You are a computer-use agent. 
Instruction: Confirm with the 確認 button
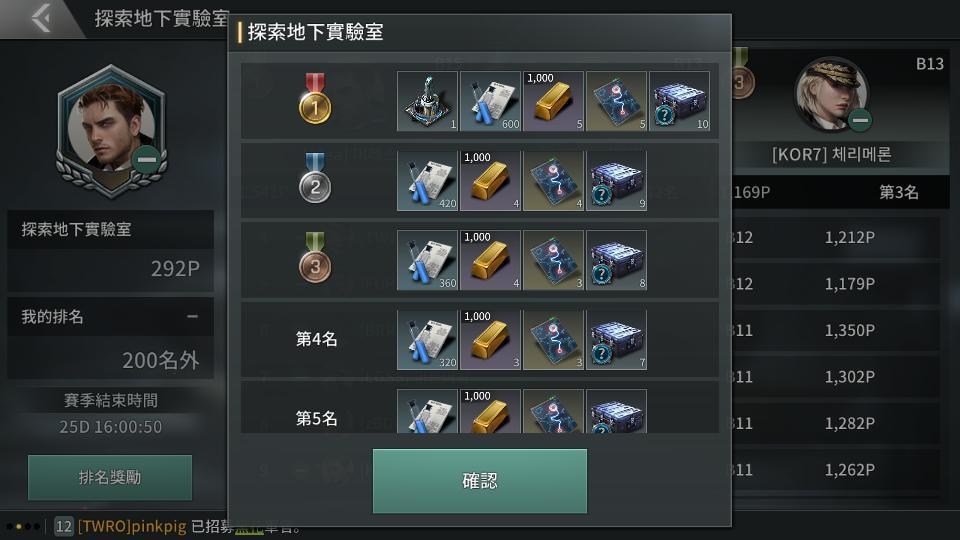pos(480,481)
